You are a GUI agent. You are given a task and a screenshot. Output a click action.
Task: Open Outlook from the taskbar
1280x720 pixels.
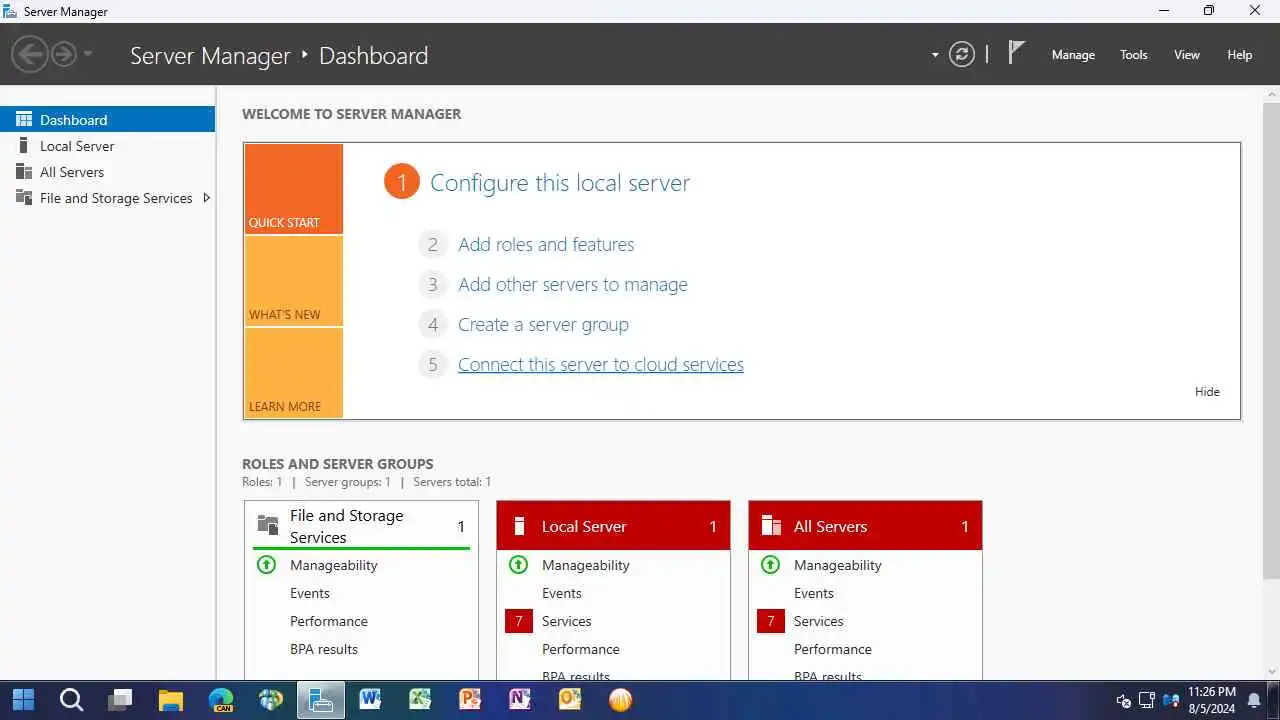(570, 699)
